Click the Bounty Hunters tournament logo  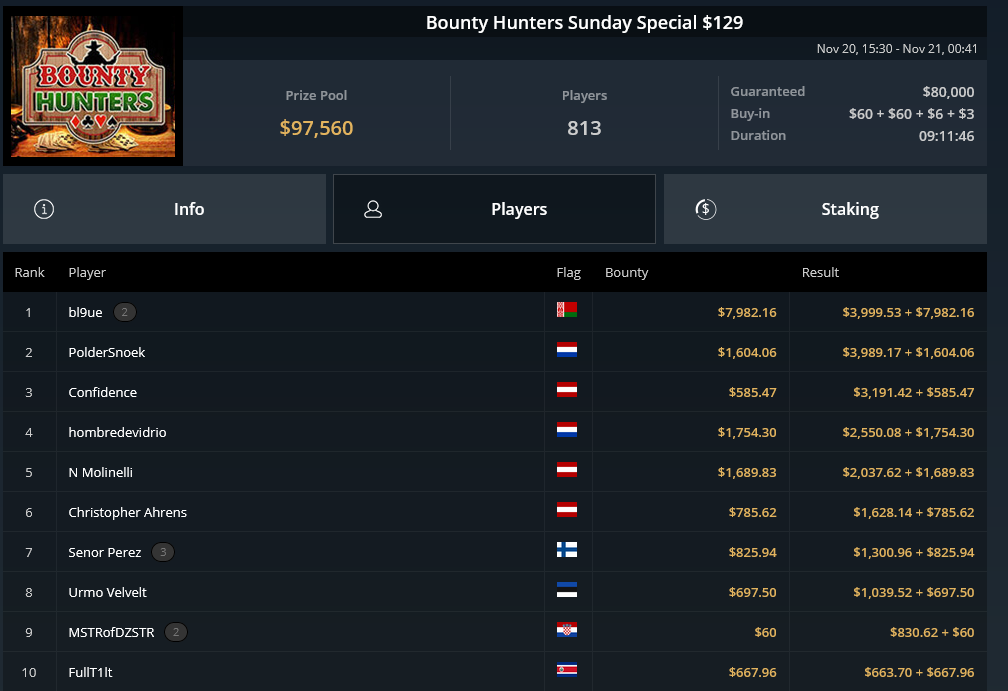(93, 86)
